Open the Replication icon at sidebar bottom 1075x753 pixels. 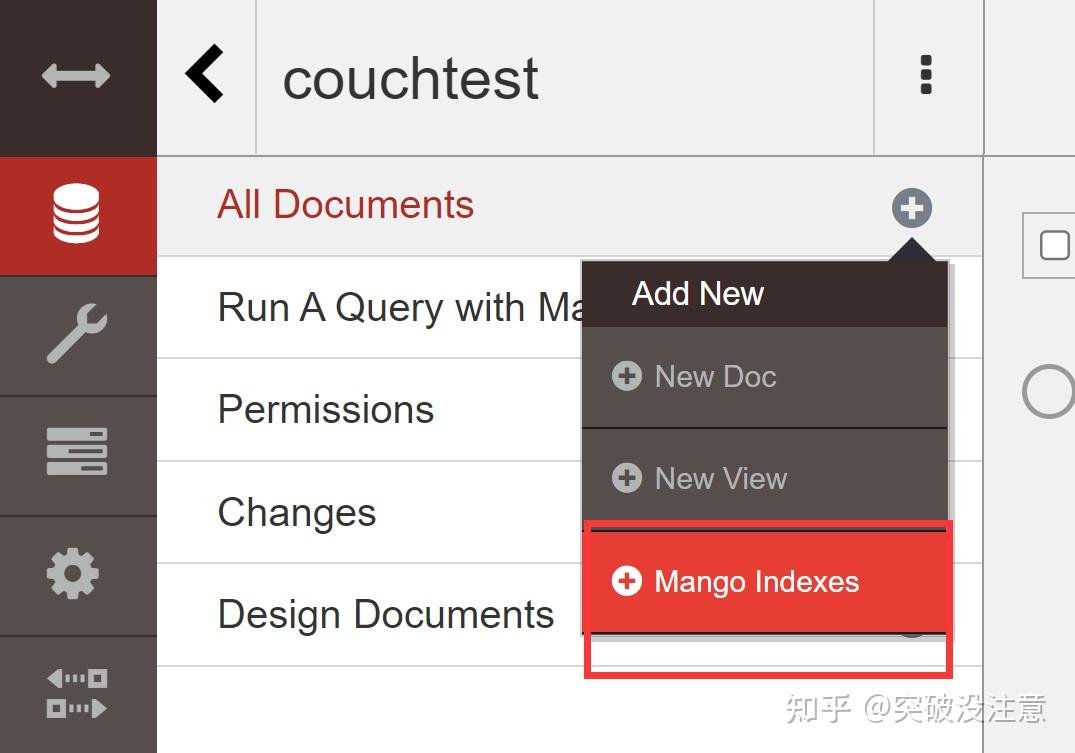(x=78, y=692)
